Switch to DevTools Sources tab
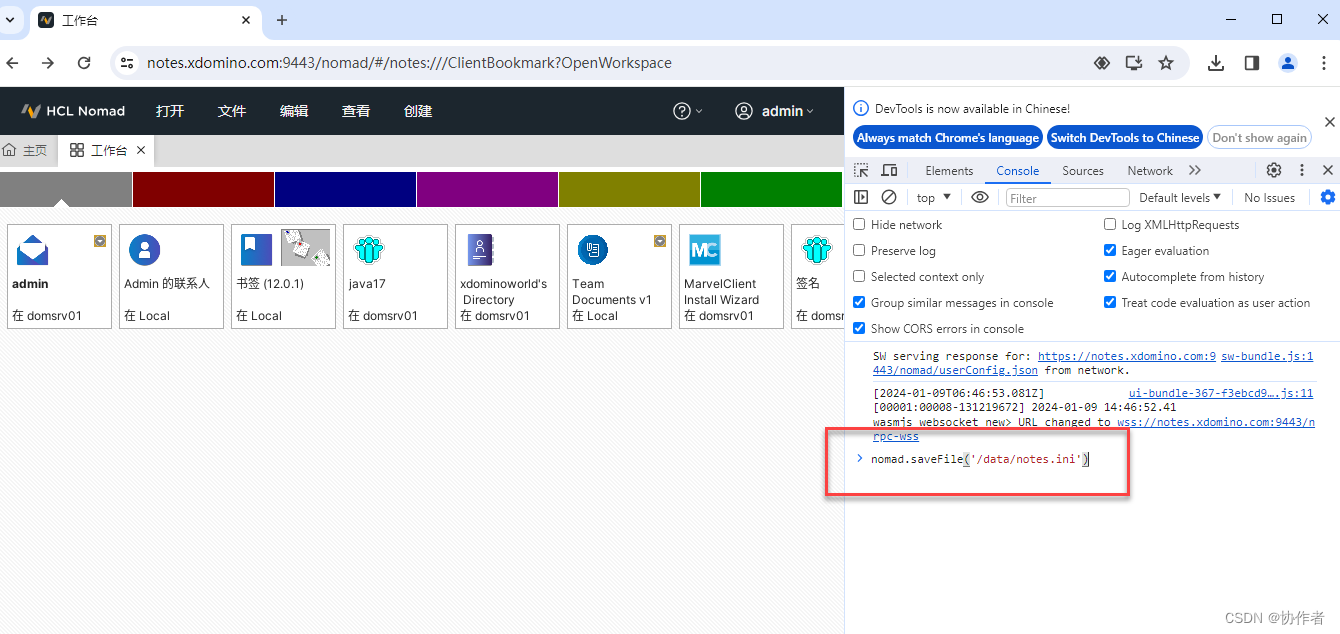Viewport: 1340px width, 634px height. pyautogui.click(x=1083, y=171)
